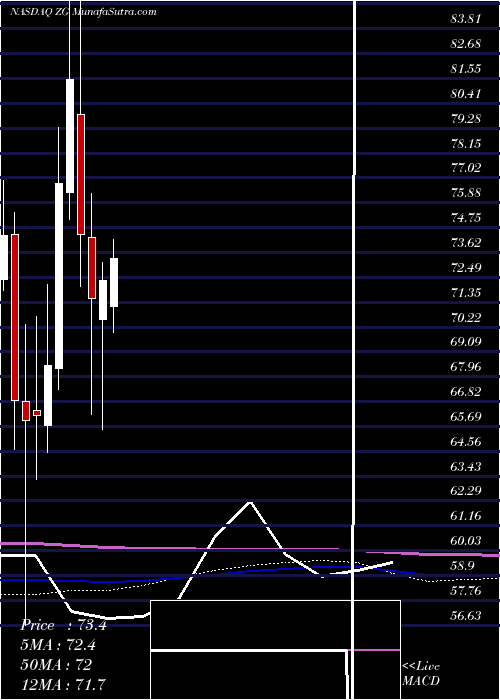500x700 pixels.
Task: Click the tallest white candlestick near 81
Action: coord(70,136)
